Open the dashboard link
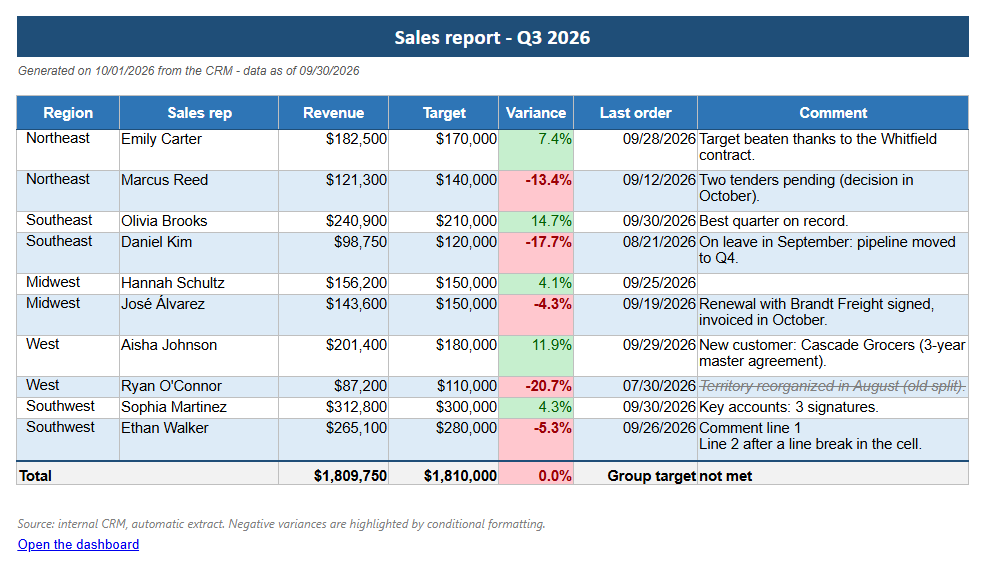 78,544
